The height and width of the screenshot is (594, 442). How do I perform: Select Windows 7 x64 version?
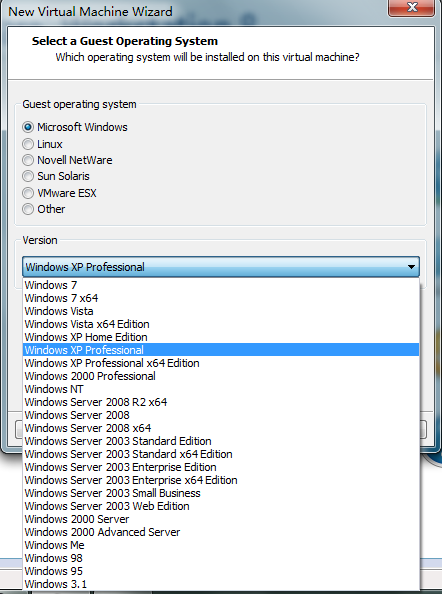click(221, 298)
